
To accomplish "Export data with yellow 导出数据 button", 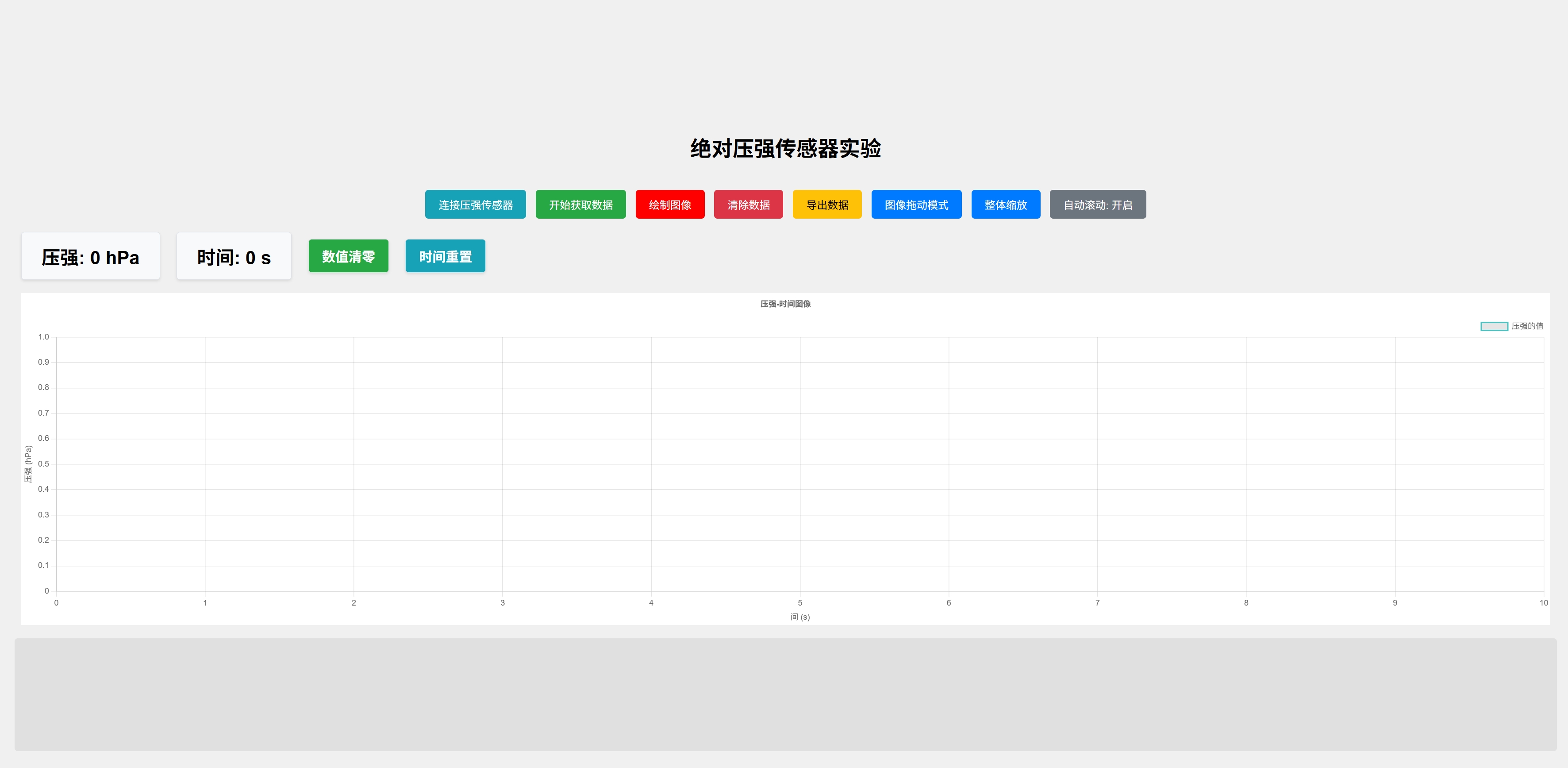I will click(826, 205).
